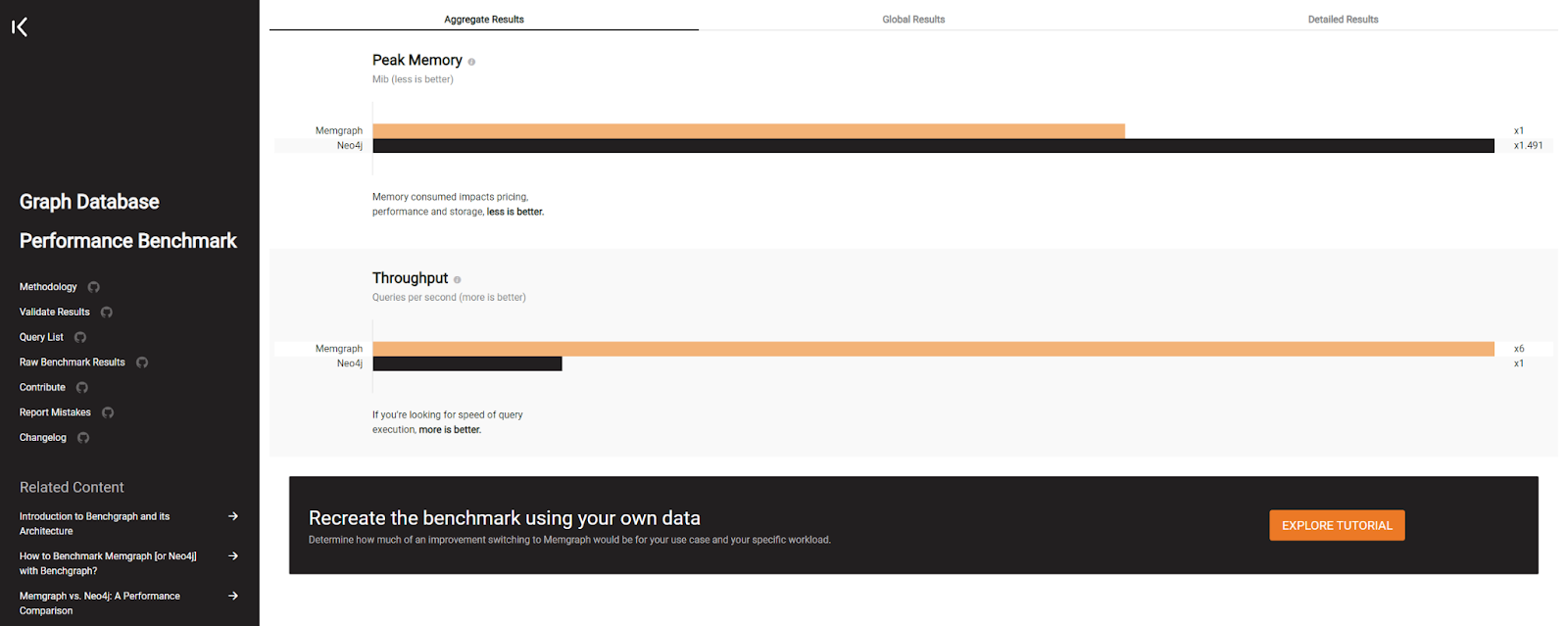Click the x6 multiplier value
The height and width of the screenshot is (626, 1568).
pos(1519,349)
